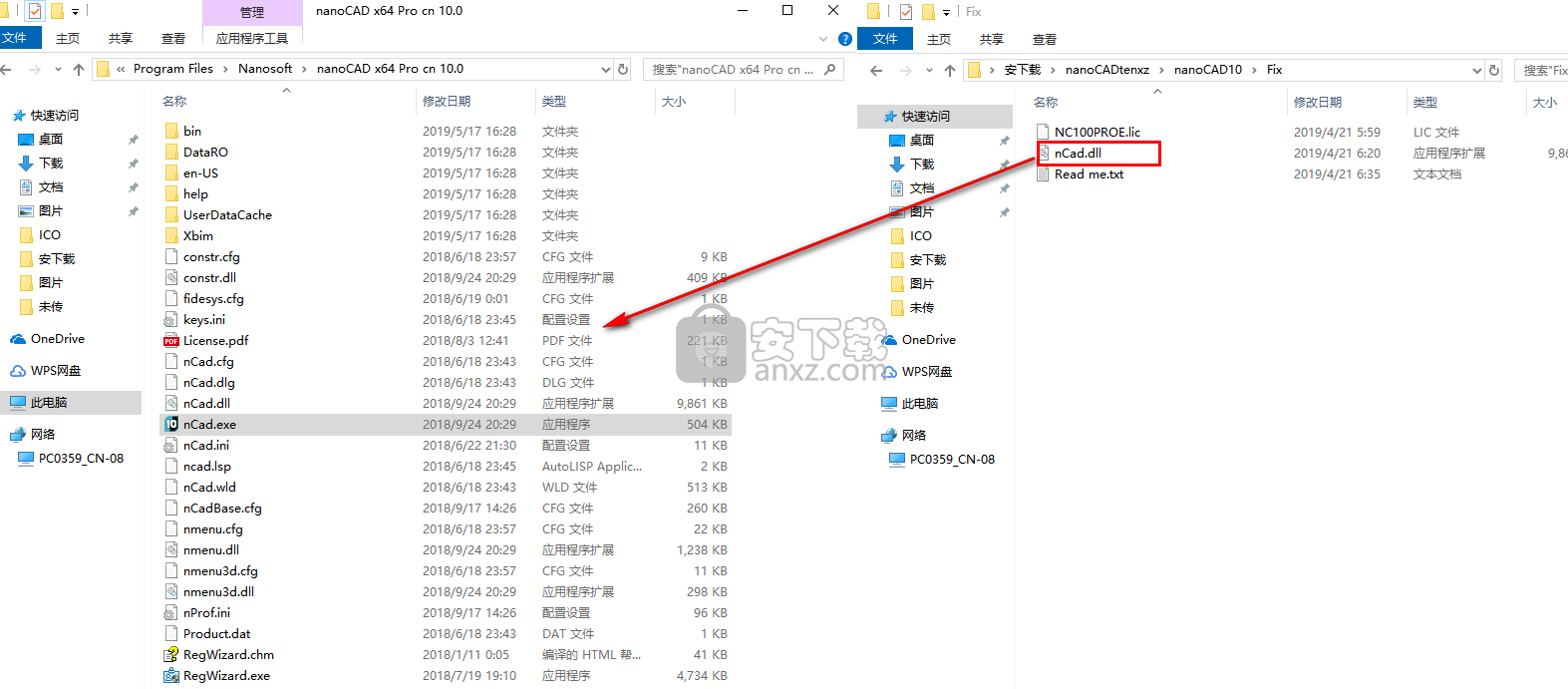Open address history dropdown in Fix window

[x=1477, y=70]
